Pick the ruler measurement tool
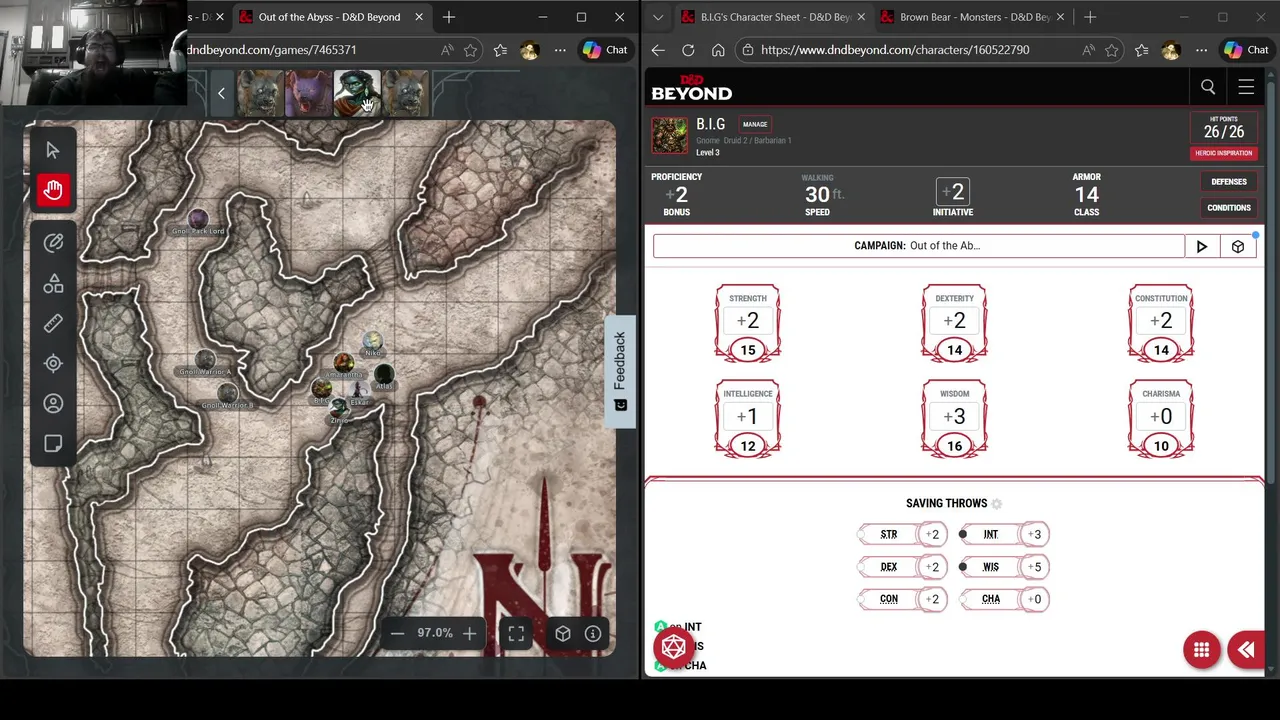Image resolution: width=1280 pixels, height=720 pixels. coord(53,323)
